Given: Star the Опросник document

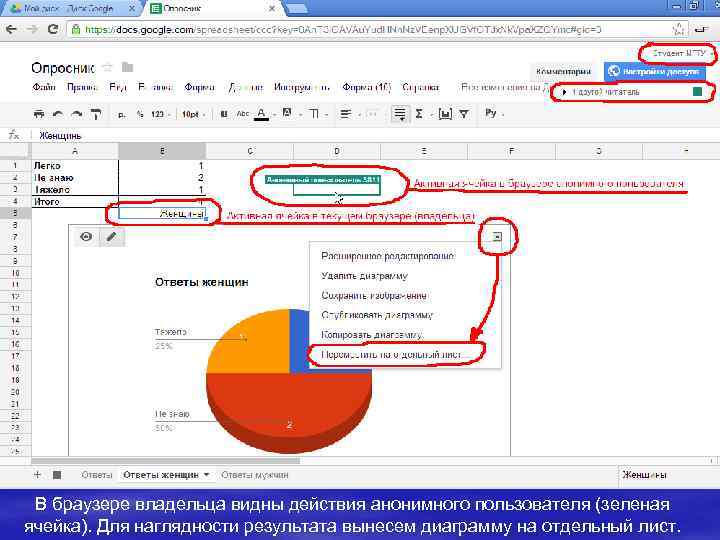Looking at the screenshot, I should click(x=107, y=68).
